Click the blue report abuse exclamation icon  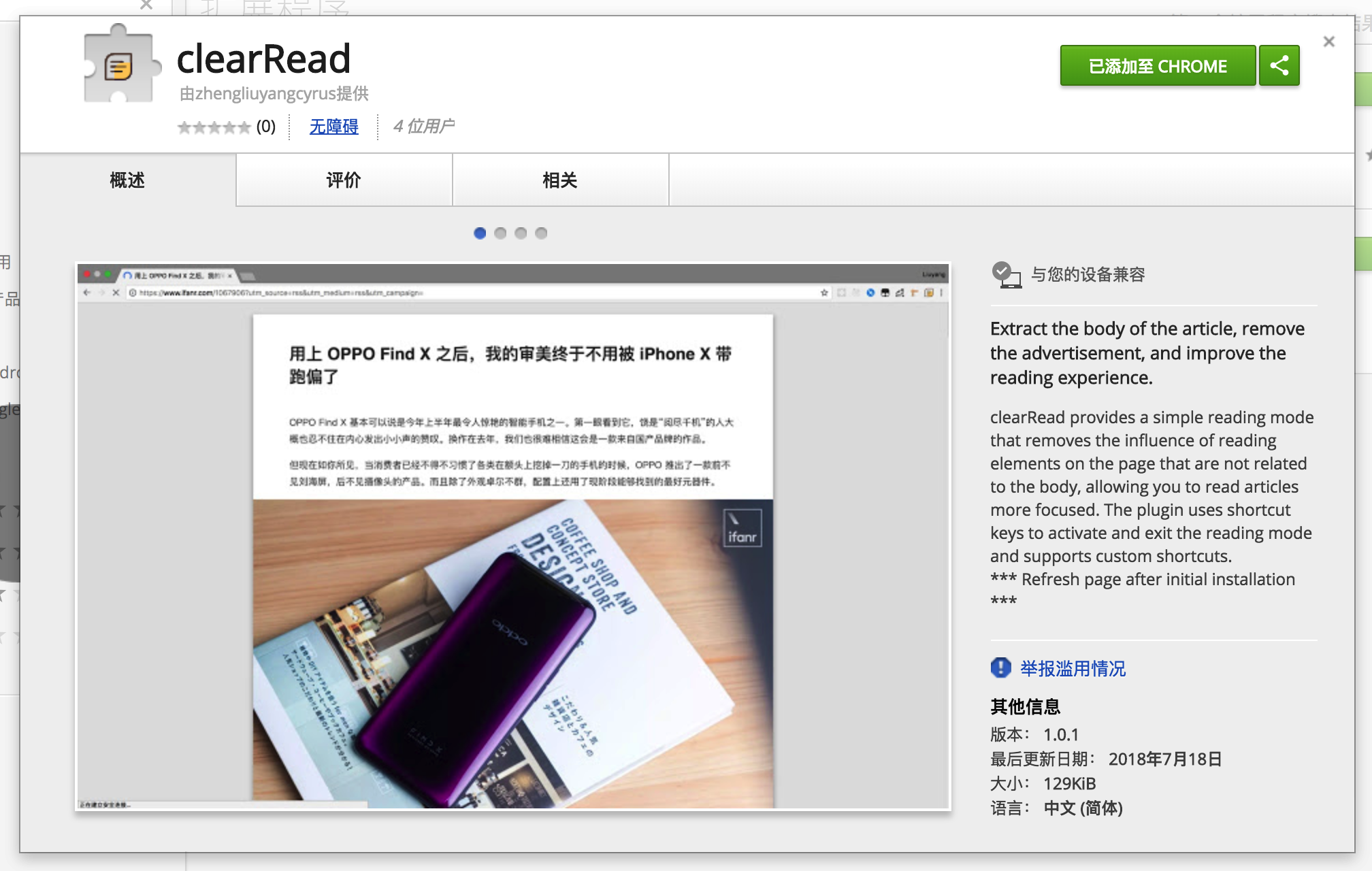pyautogui.click(x=1000, y=668)
